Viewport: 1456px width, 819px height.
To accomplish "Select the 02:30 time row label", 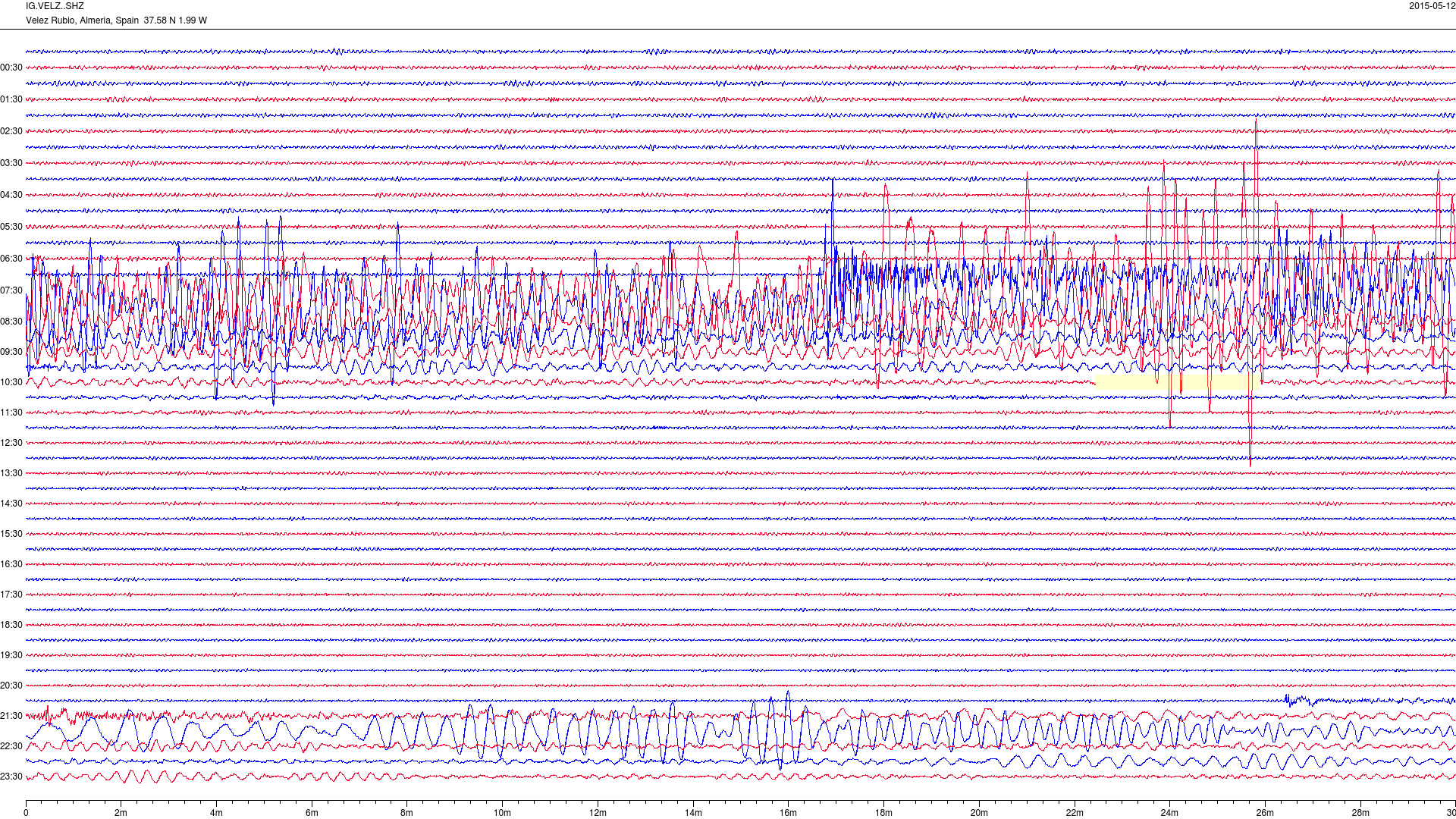I will tap(11, 131).
